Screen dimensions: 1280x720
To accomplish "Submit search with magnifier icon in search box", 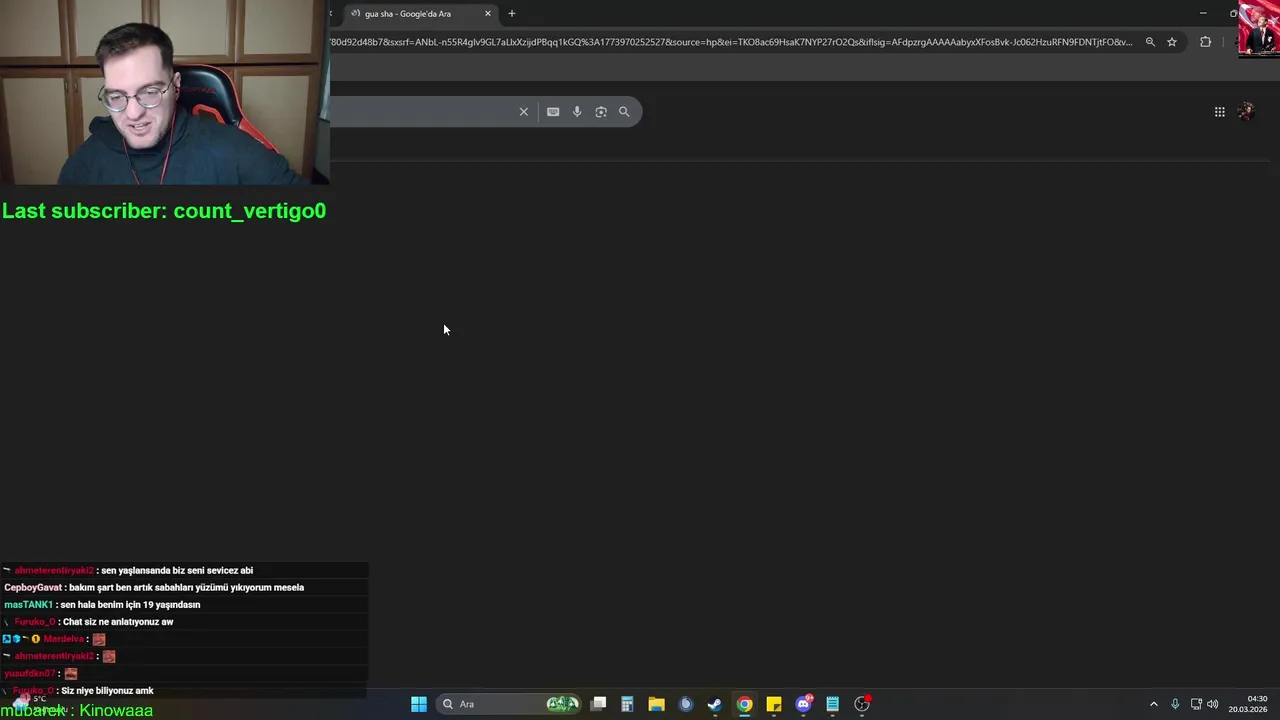I will point(624,112).
